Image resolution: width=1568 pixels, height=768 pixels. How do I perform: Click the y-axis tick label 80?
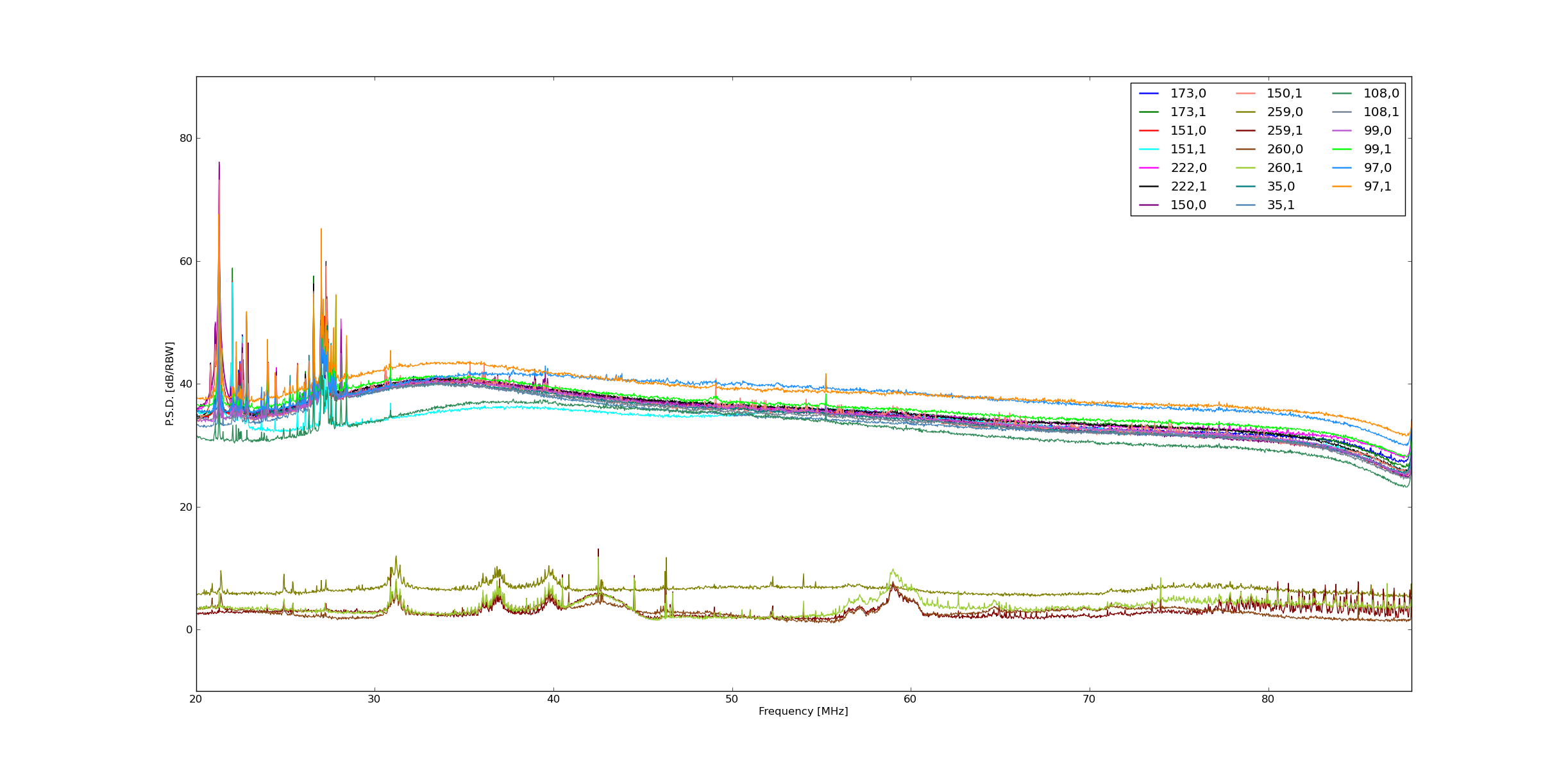tap(186, 139)
